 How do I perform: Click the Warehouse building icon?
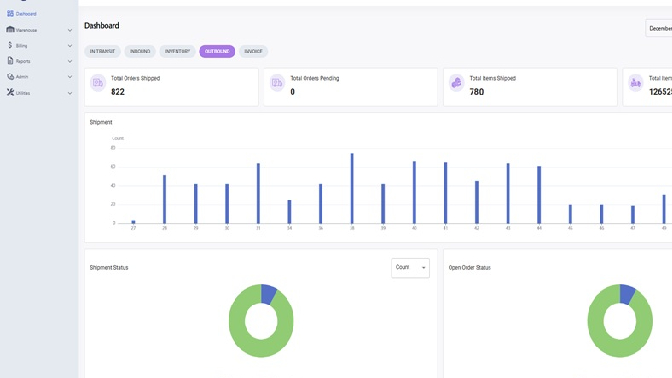10,30
